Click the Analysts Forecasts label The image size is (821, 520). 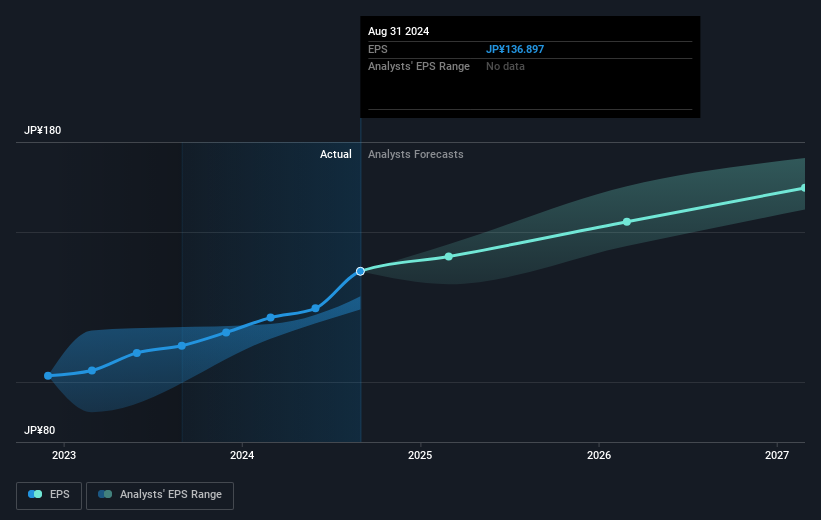[x=416, y=154]
